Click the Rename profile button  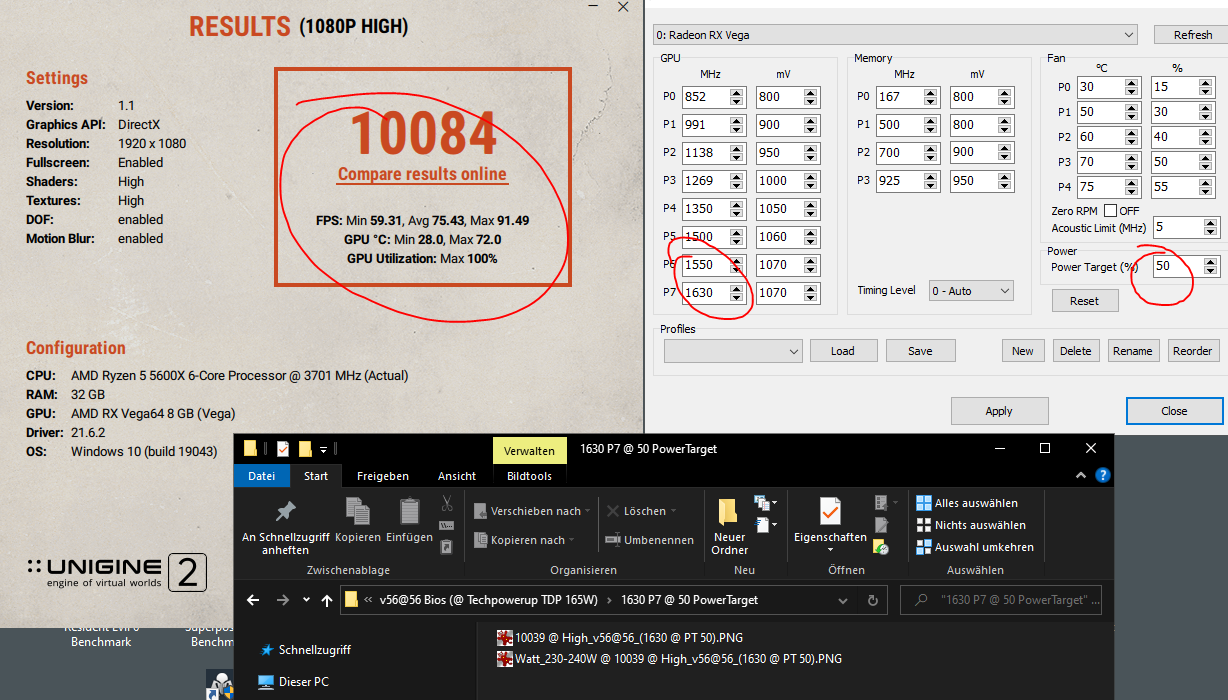[x=1133, y=351]
